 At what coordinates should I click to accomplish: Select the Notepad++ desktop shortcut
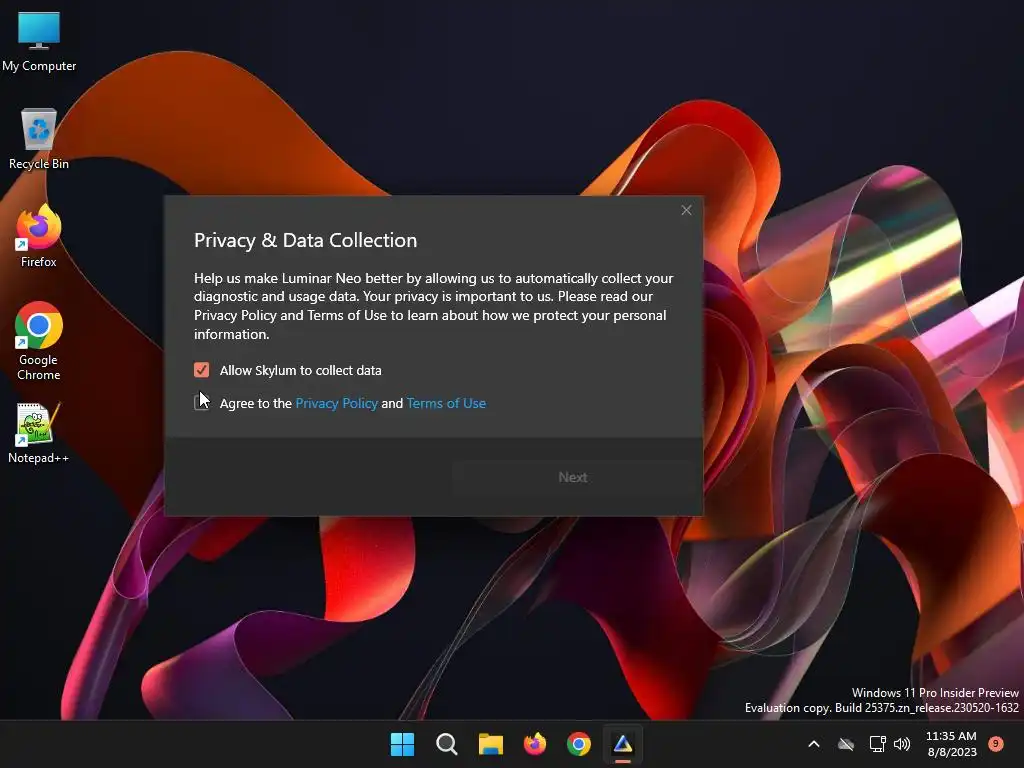click(39, 433)
